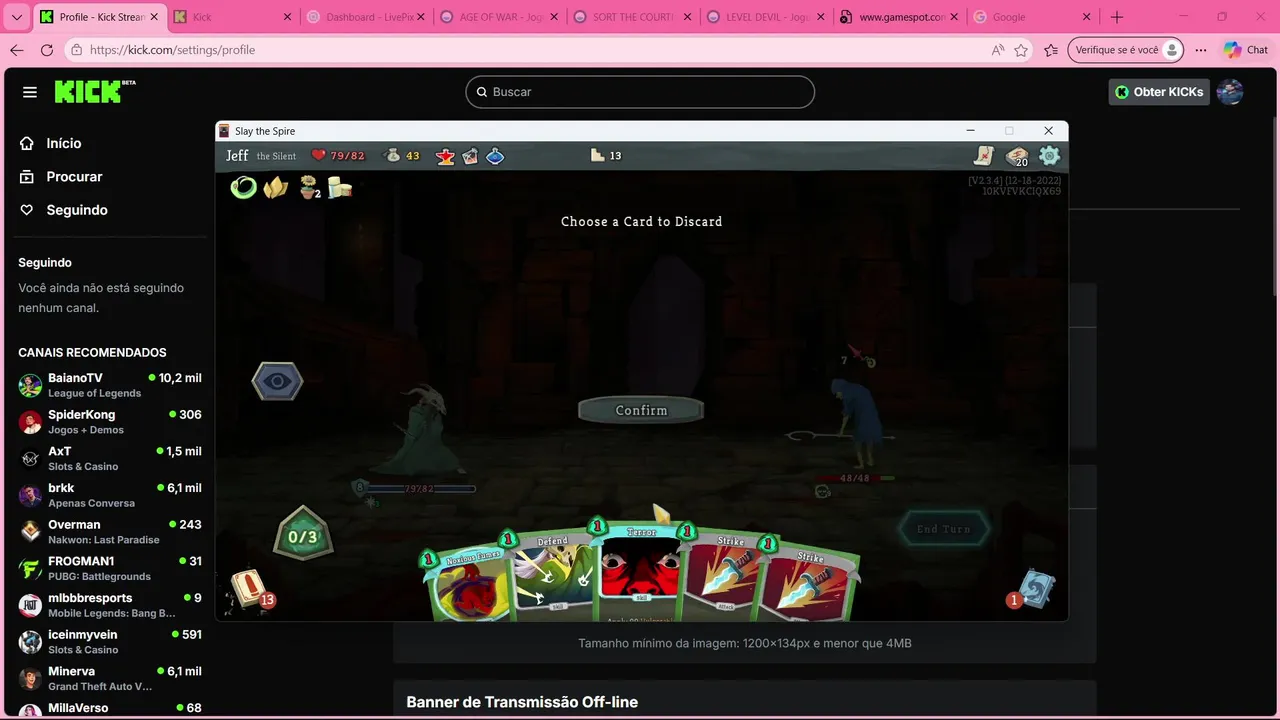
Task: Open the Kick hamburger menu
Action: click(x=30, y=92)
